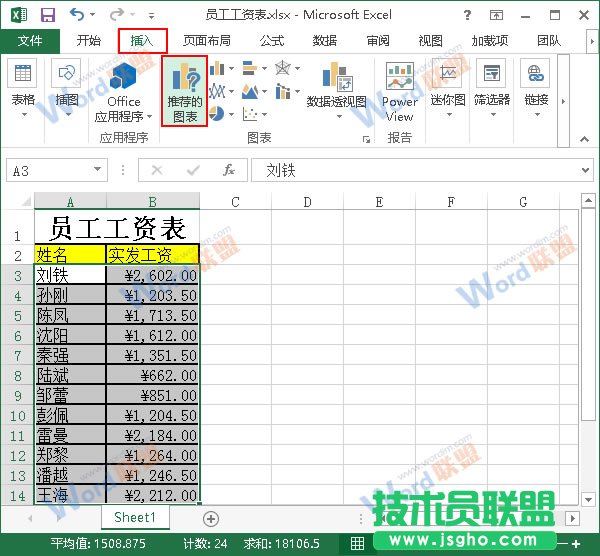The image size is (600, 556).
Task: Select column C header
Action: coord(235,202)
